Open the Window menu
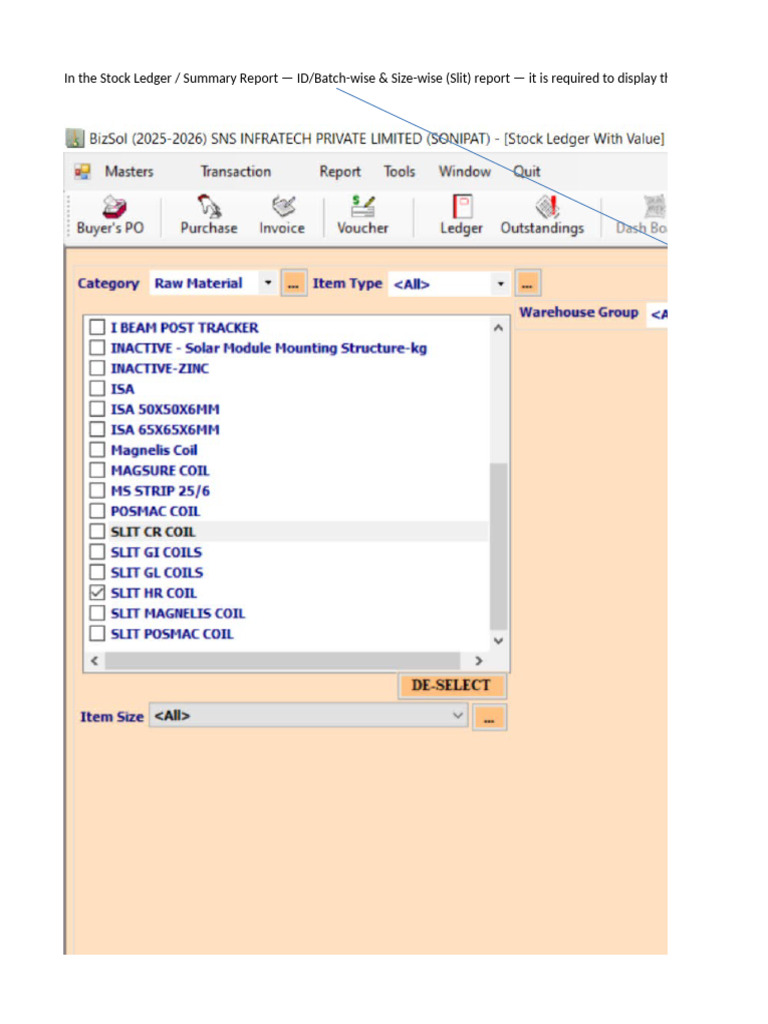Image resolution: width=768 pixels, height=1024 pixels. point(464,172)
